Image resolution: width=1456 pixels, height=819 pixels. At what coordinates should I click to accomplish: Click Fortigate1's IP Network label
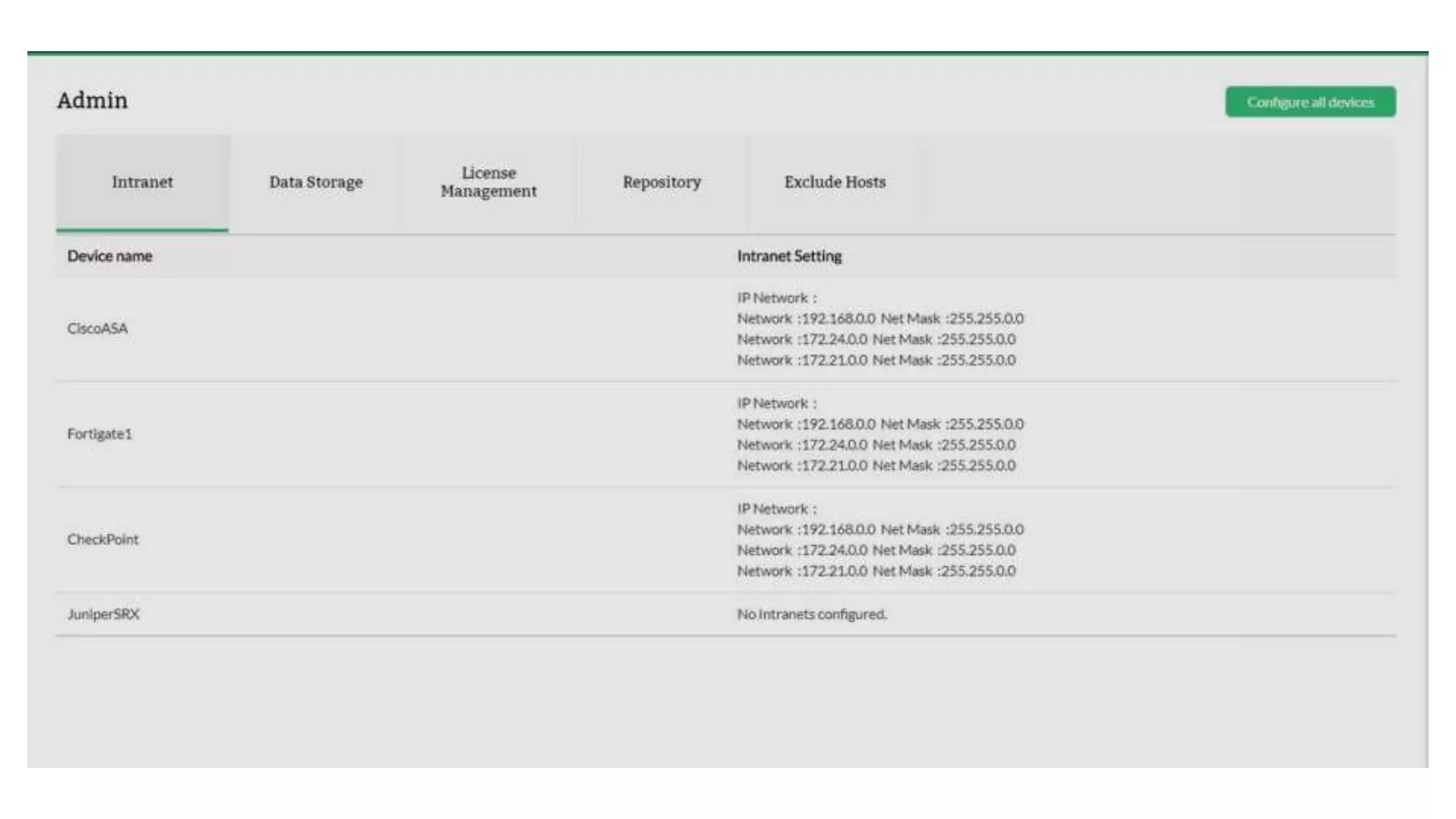pos(776,403)
